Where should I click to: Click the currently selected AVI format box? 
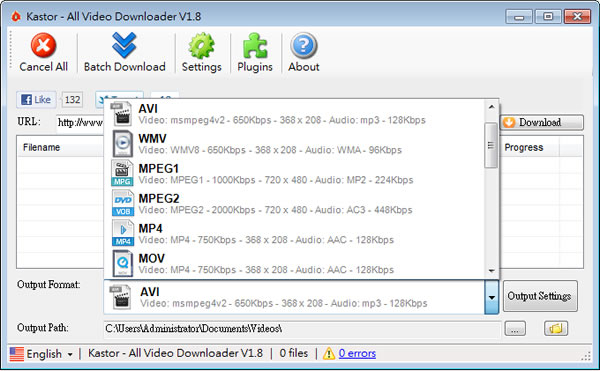(x=294, y=297)
